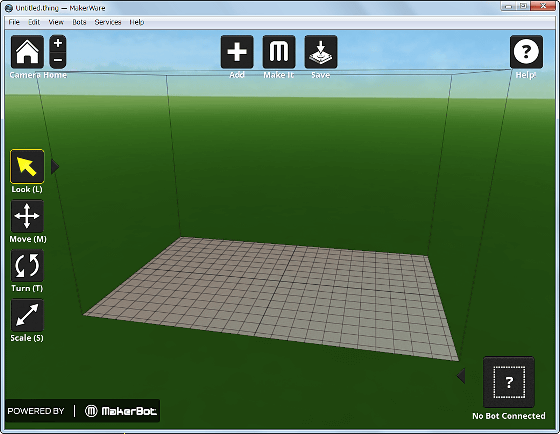Open the View menu
This screenshot has width=560, height=434.
point(56,22)
